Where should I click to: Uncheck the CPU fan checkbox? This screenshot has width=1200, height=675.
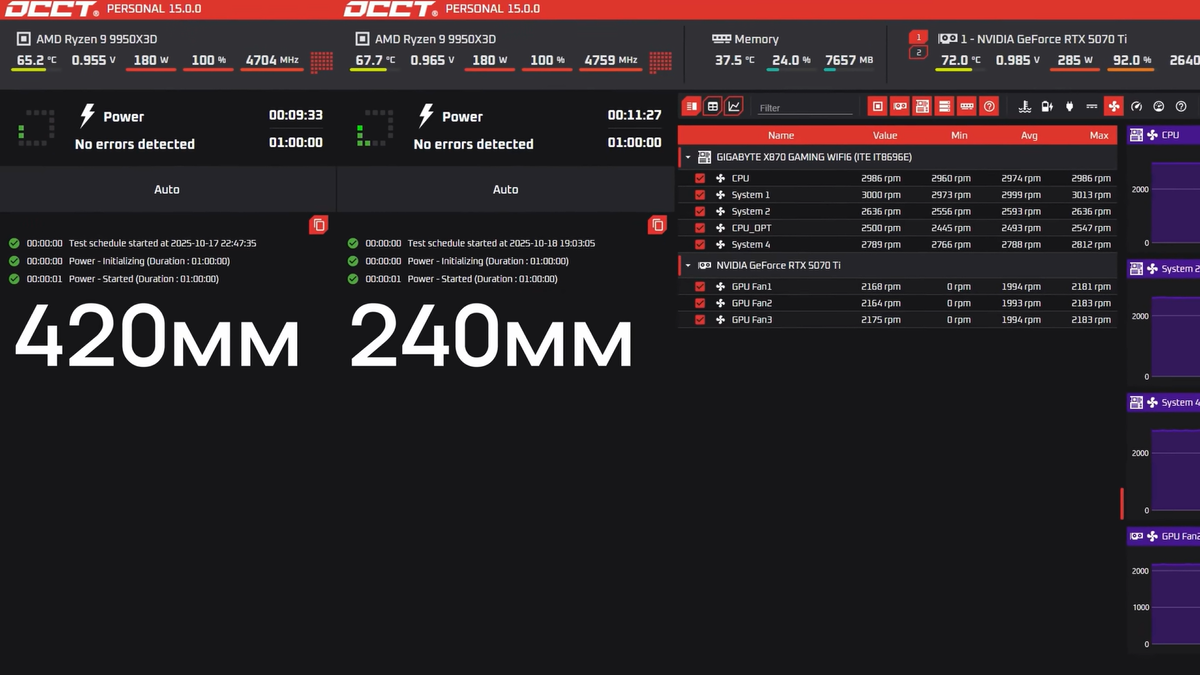pos(700,178)
